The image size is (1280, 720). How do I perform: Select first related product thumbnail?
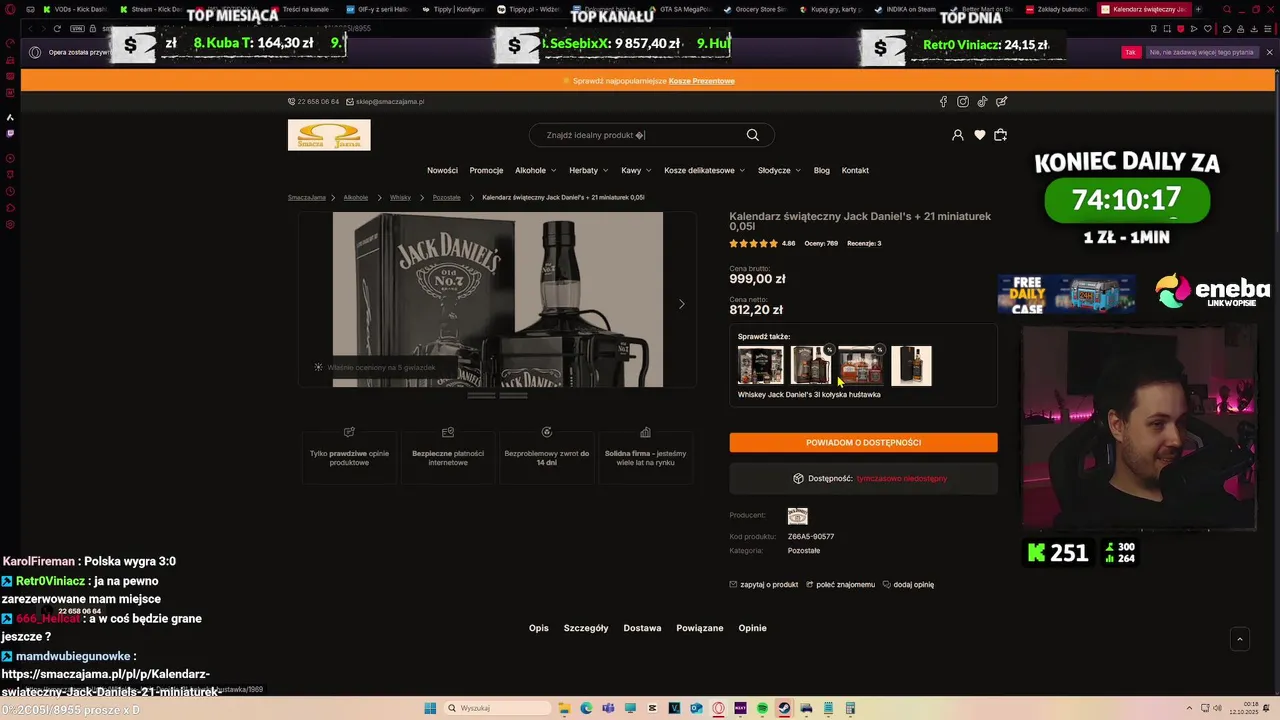760,366
